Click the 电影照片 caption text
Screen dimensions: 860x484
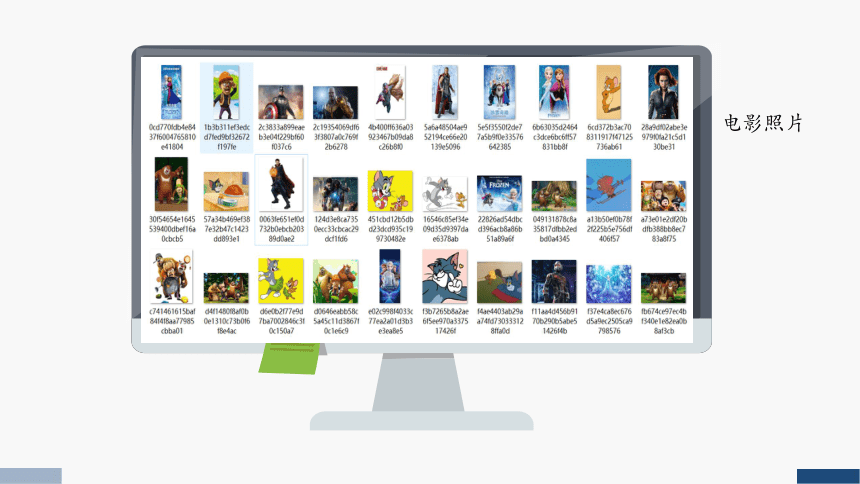point(763,122)
